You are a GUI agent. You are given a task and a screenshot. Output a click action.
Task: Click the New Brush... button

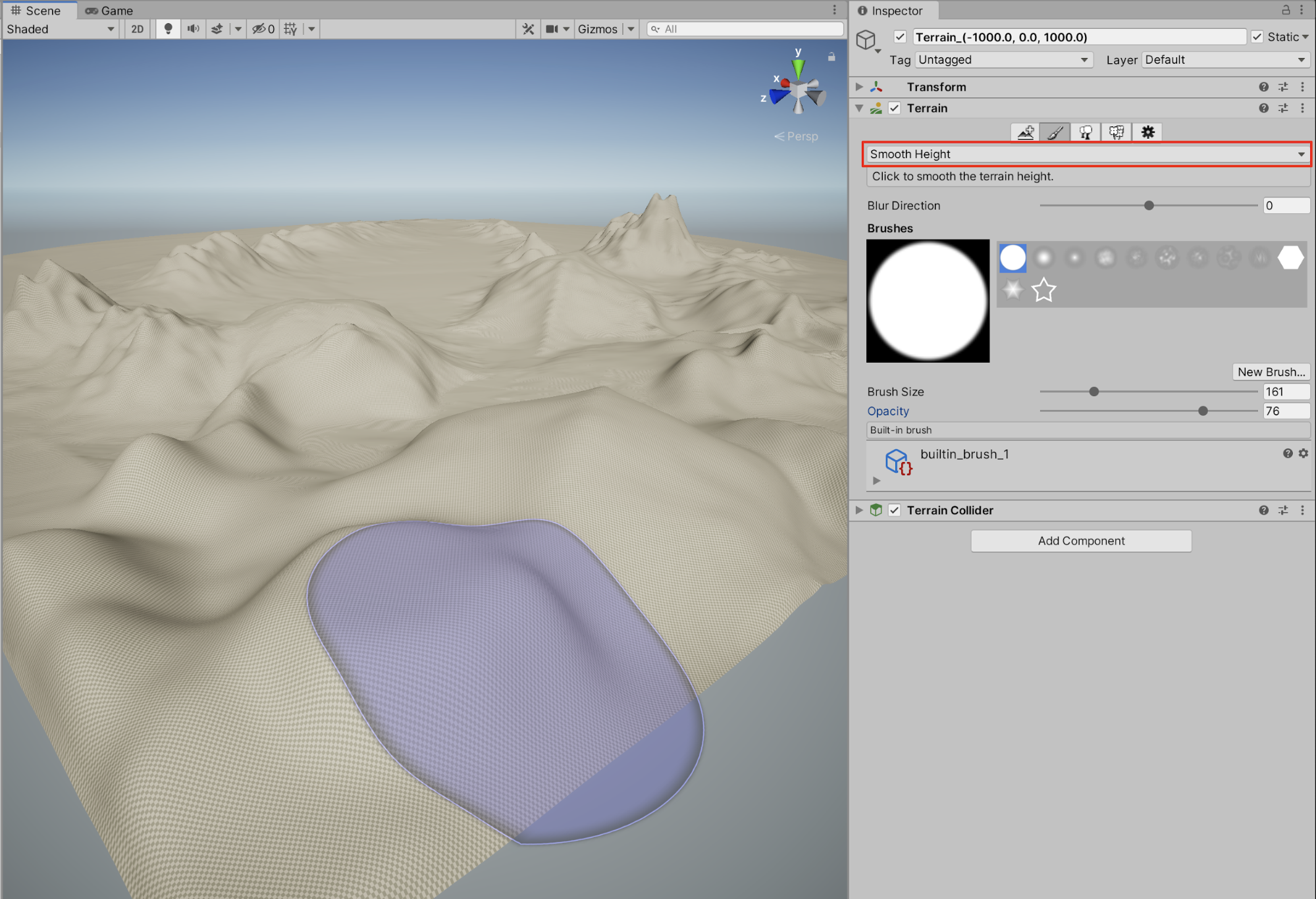(1271, 372)
